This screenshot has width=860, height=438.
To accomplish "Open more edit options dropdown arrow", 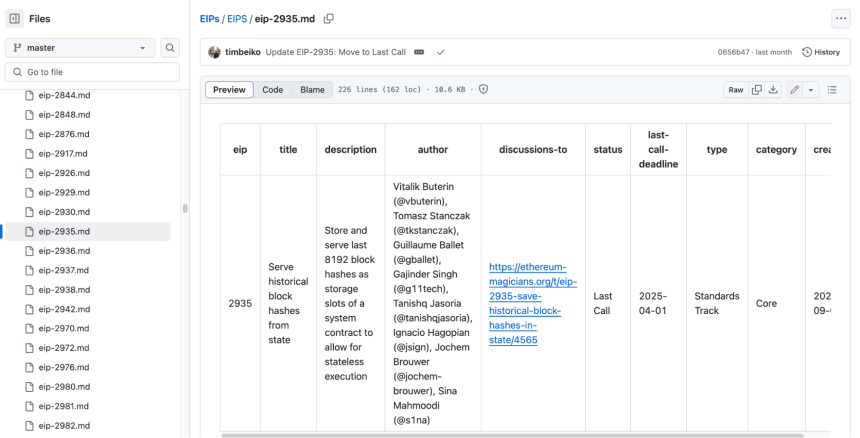I will click(811, 90).
